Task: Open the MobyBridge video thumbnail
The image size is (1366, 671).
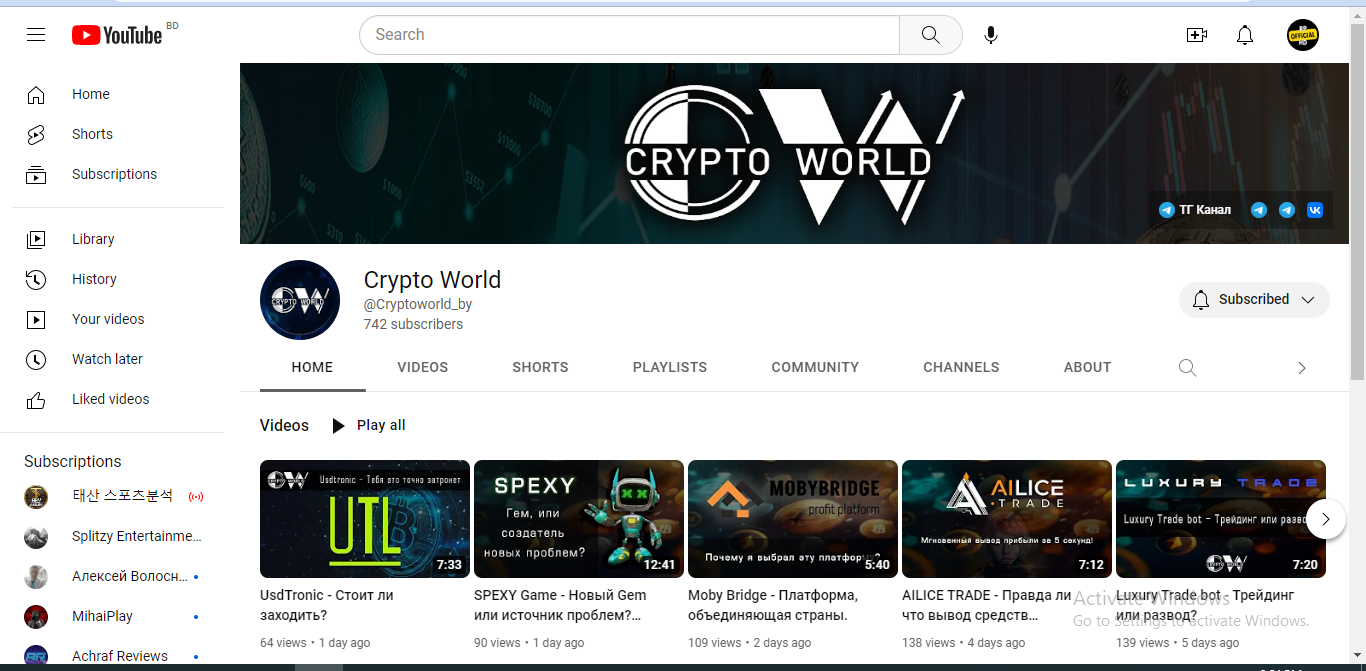Action: (x=793, y=519)
